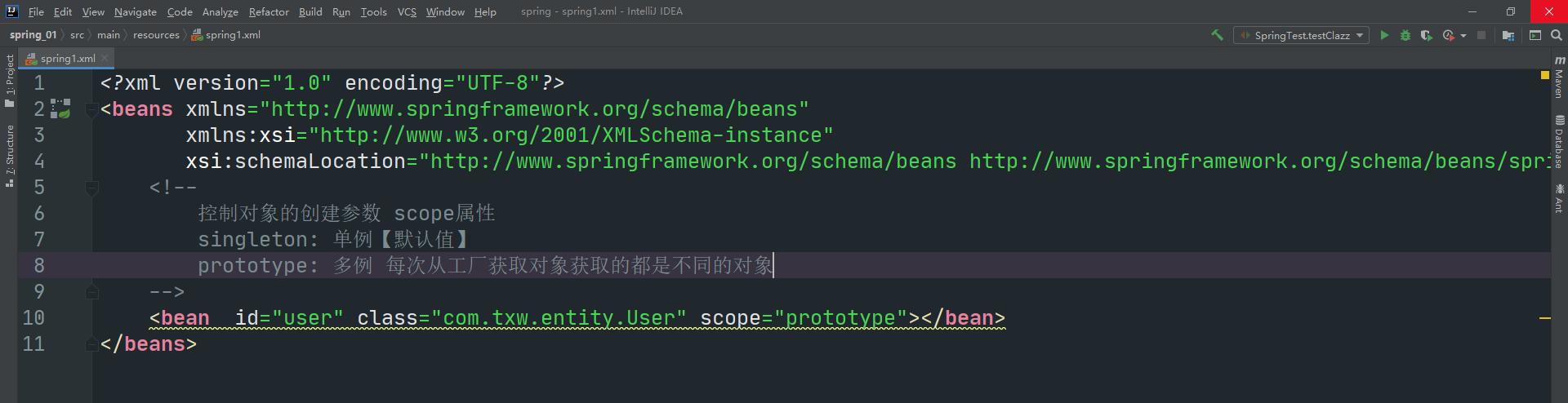This screenshot has height=403, width=1568.
Task: Click the Spring bean gutter icon on line 2
Action: pyautogui.click(x=60, y=108)
